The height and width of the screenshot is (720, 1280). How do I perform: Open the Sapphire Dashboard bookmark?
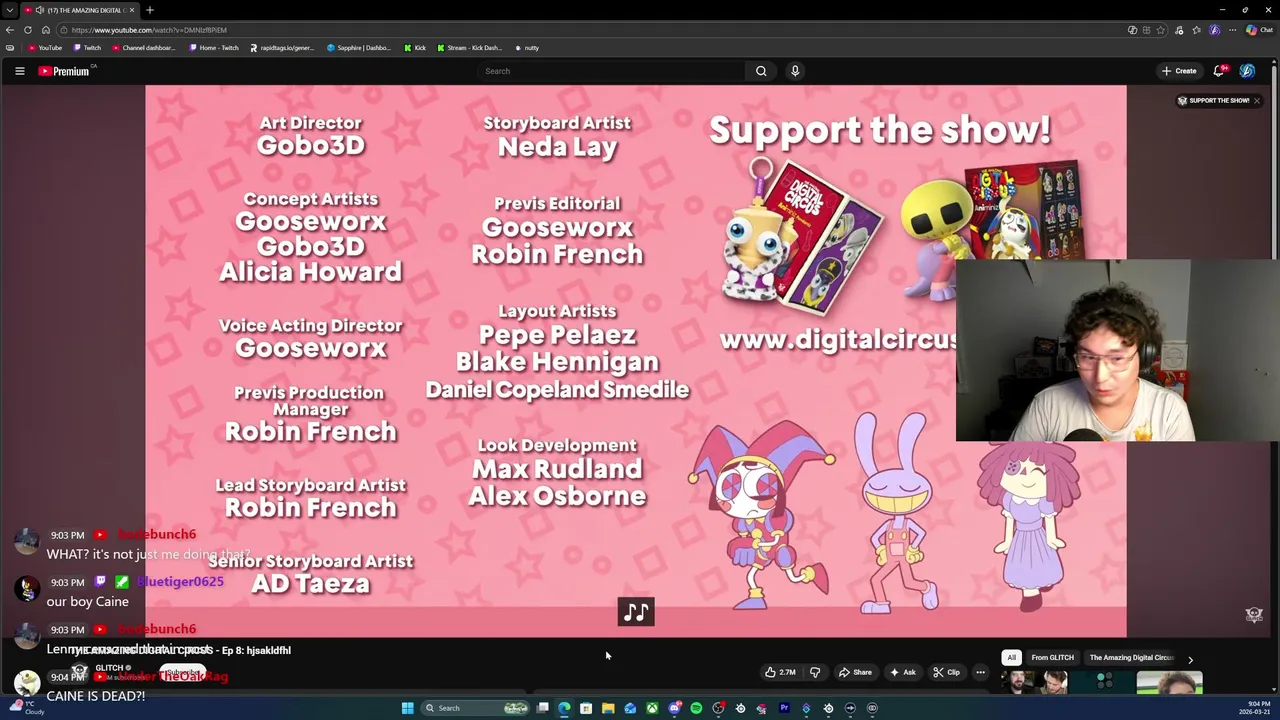(x=359, y=47)
